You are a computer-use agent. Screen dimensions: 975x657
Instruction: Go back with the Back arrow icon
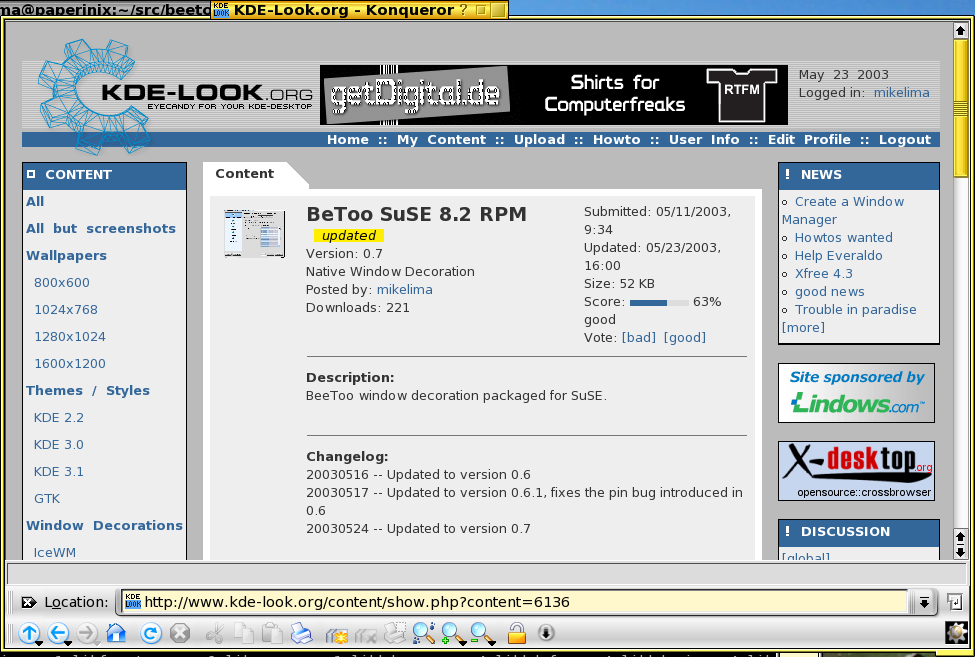(58, 633)
